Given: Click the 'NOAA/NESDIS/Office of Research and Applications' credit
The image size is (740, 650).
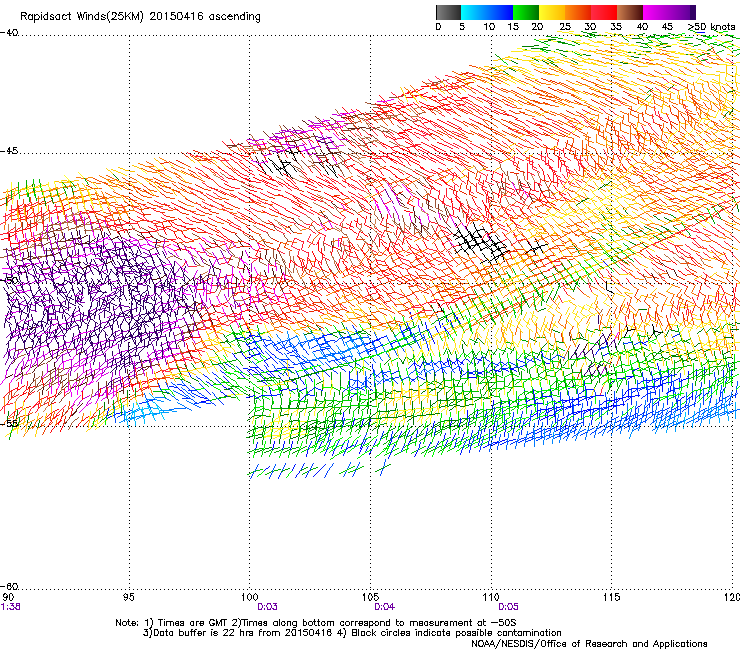Looking at the screenshot, I should [x=589, y=644].
